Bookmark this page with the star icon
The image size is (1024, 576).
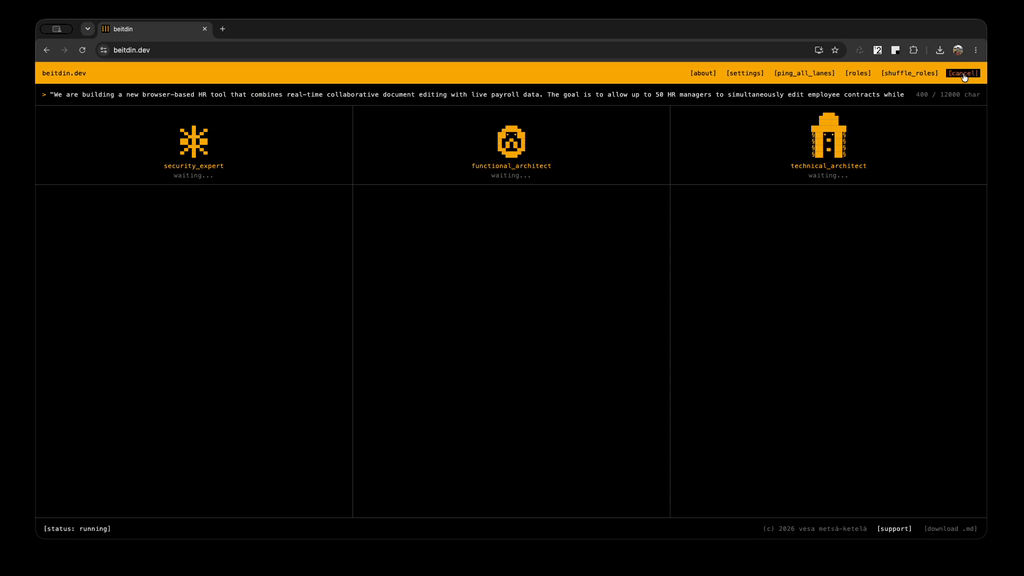(835, 50)
